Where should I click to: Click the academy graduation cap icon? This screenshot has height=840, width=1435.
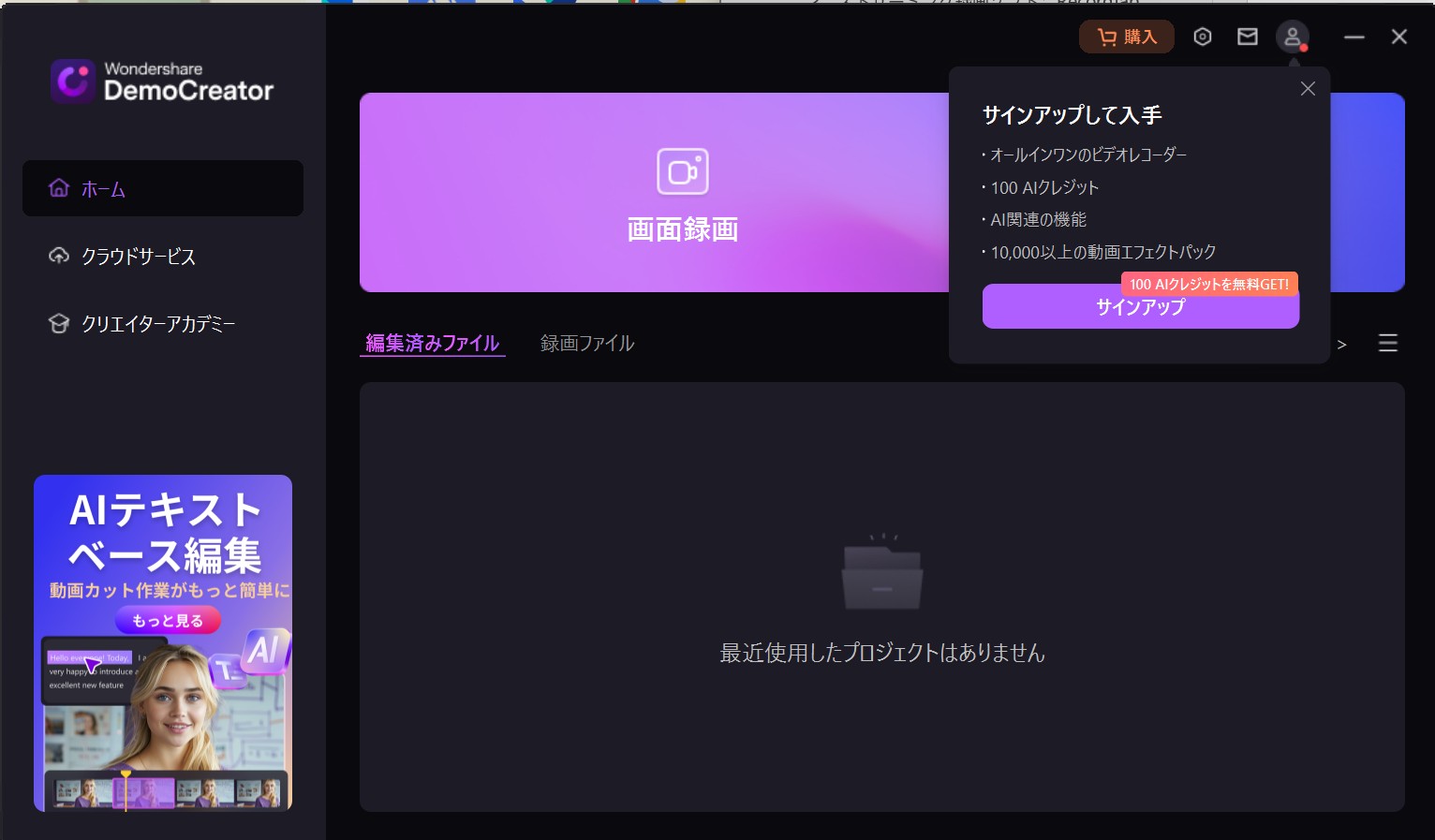pos(59,323)
